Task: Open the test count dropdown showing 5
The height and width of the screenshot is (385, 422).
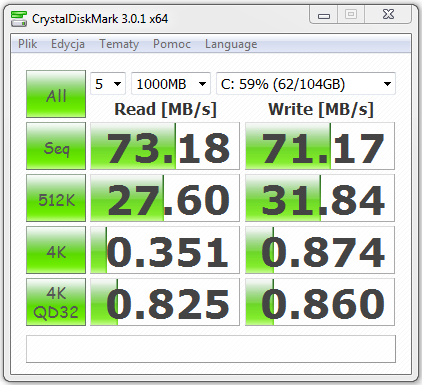Action: 108,84
